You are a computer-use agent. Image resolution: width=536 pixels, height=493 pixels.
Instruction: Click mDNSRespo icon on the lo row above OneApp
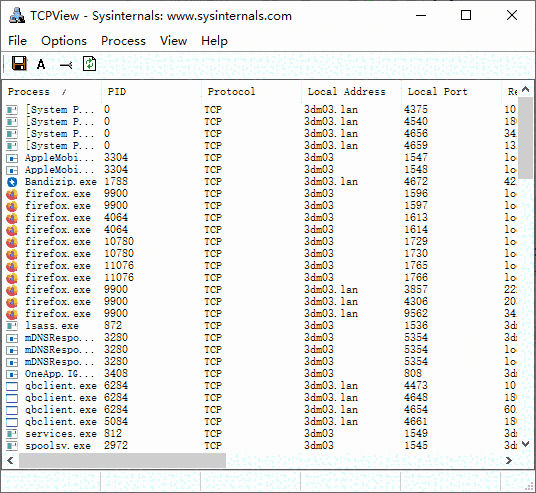click(12, 362)
